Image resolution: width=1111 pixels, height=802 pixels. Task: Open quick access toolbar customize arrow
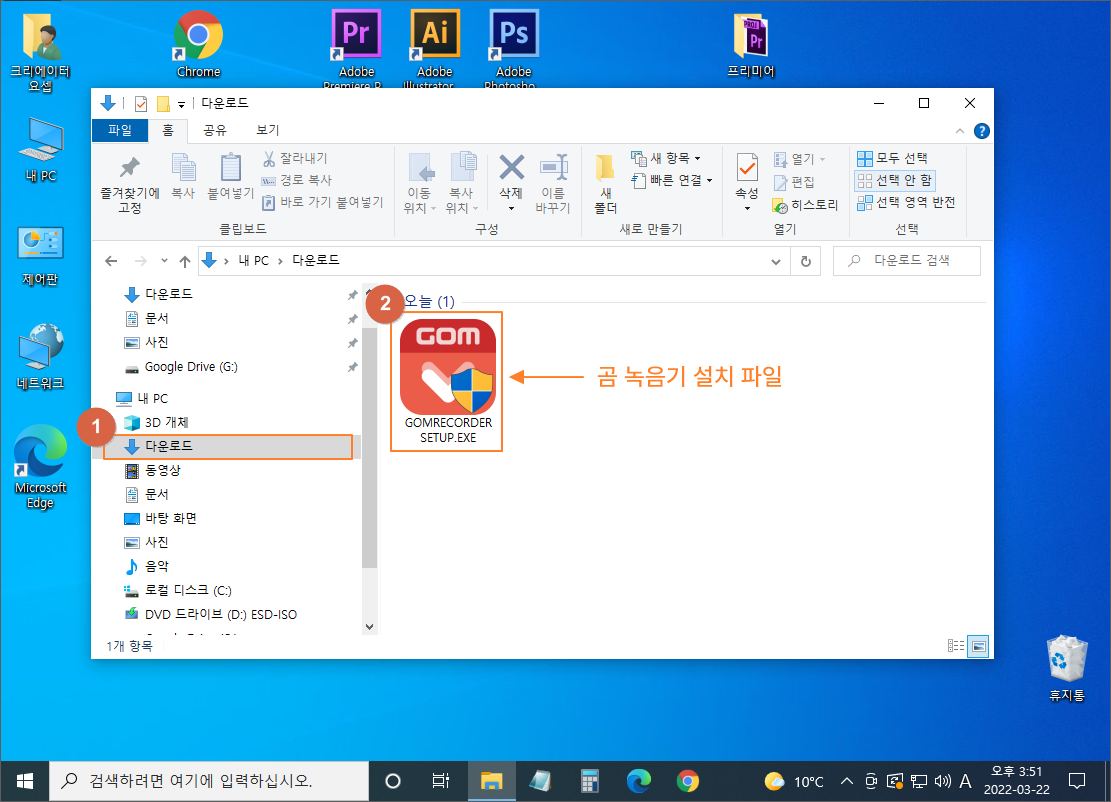(x=181, y=105)
